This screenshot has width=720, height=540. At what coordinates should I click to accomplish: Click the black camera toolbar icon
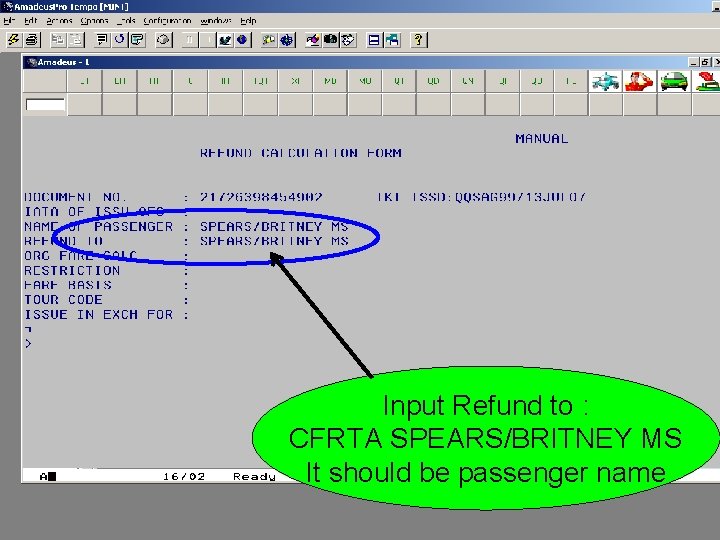[x=330, y=40]
